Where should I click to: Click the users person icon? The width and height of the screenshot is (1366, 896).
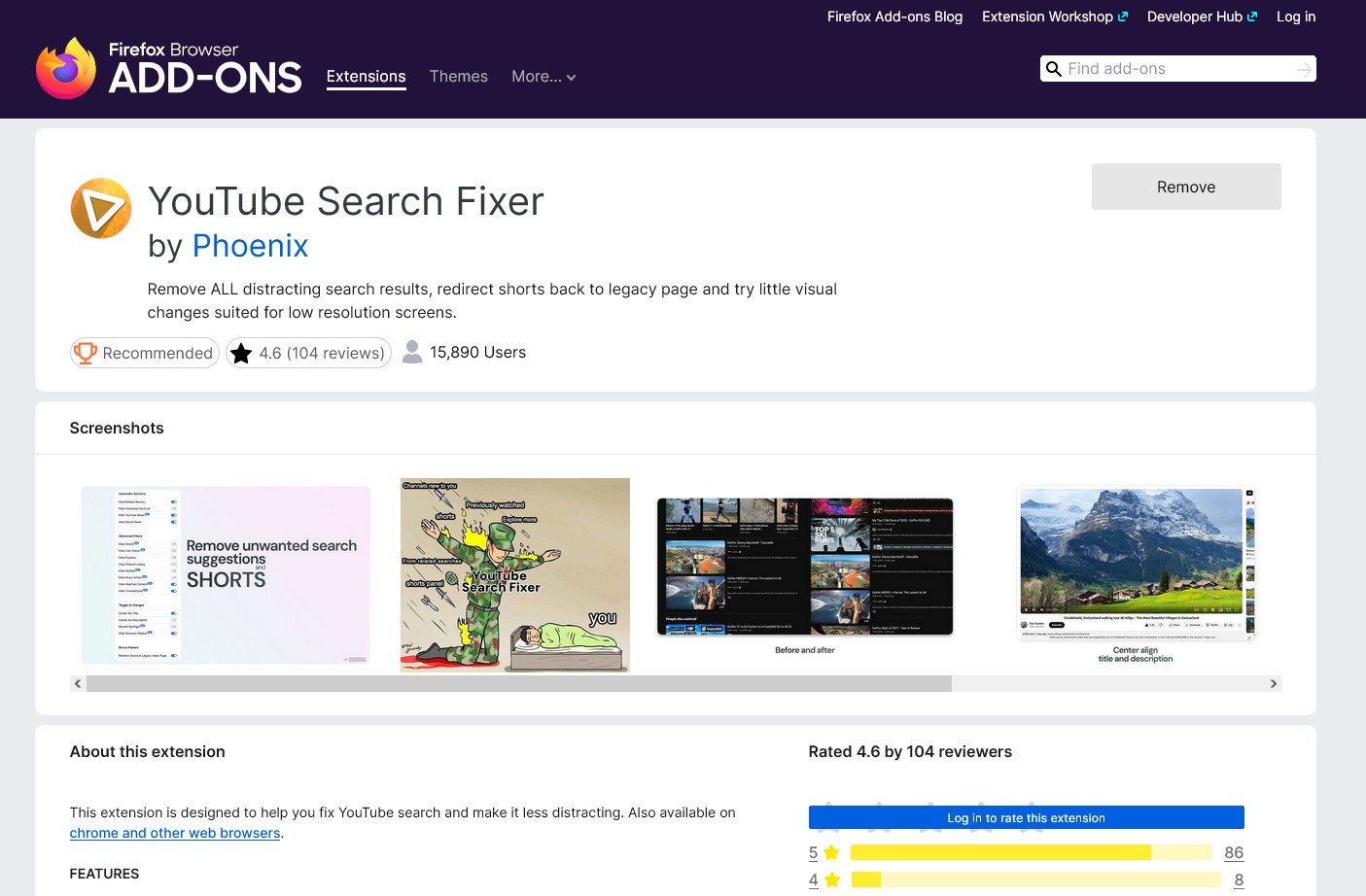412,352
